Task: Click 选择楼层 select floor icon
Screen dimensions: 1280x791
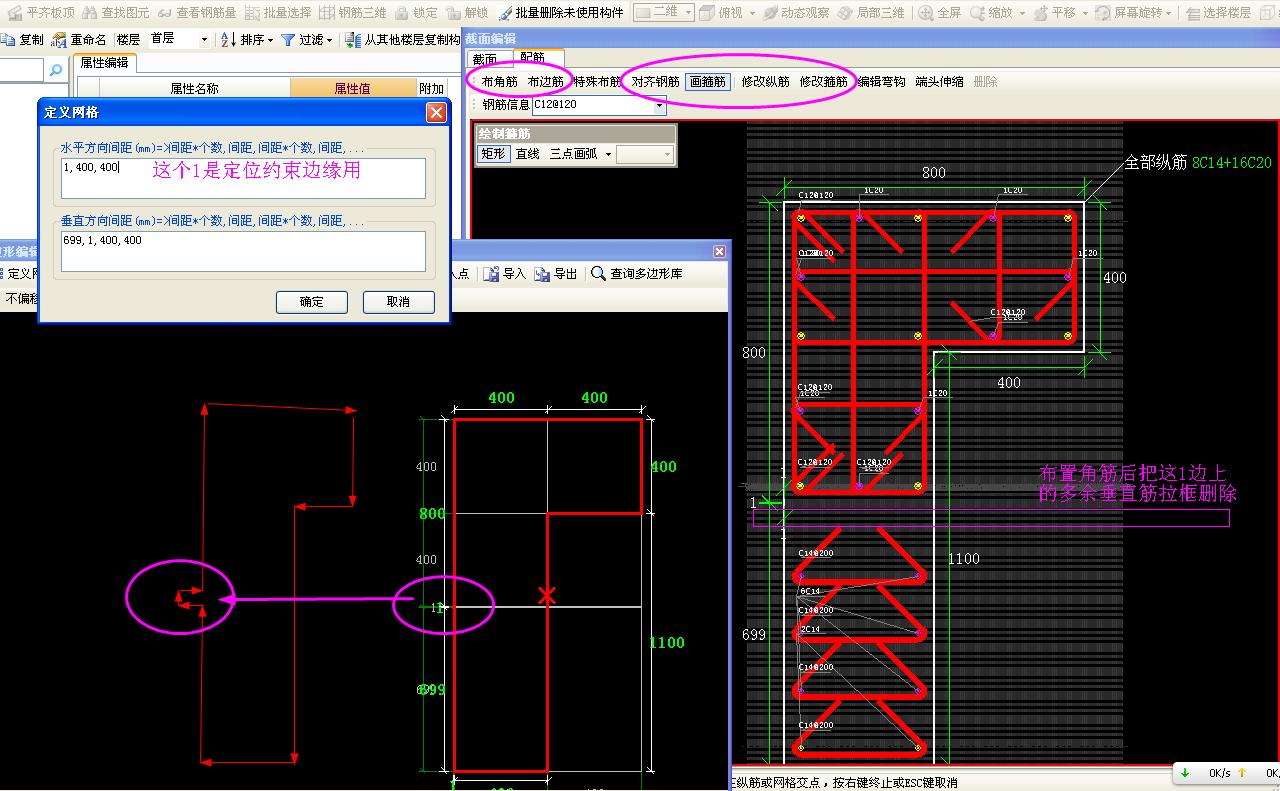Action: click(1192, 13)
